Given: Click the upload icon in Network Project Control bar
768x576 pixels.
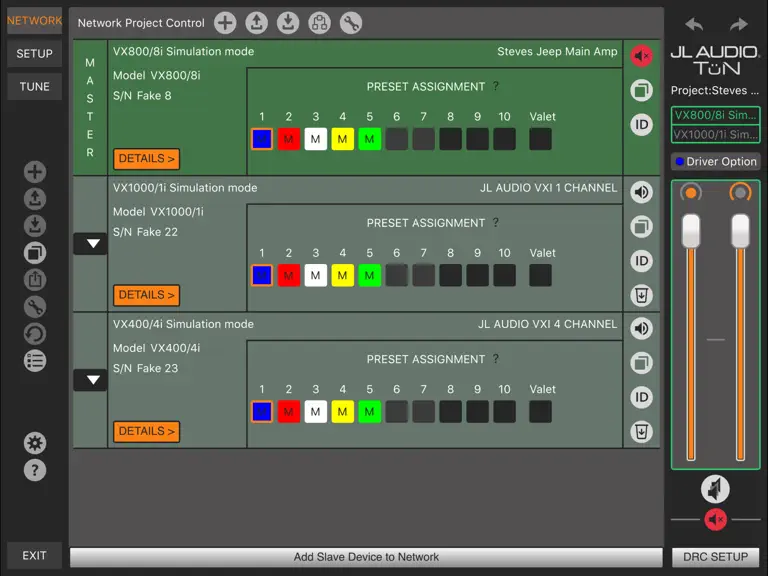Looking at the screenshot, I should (256, 23).
